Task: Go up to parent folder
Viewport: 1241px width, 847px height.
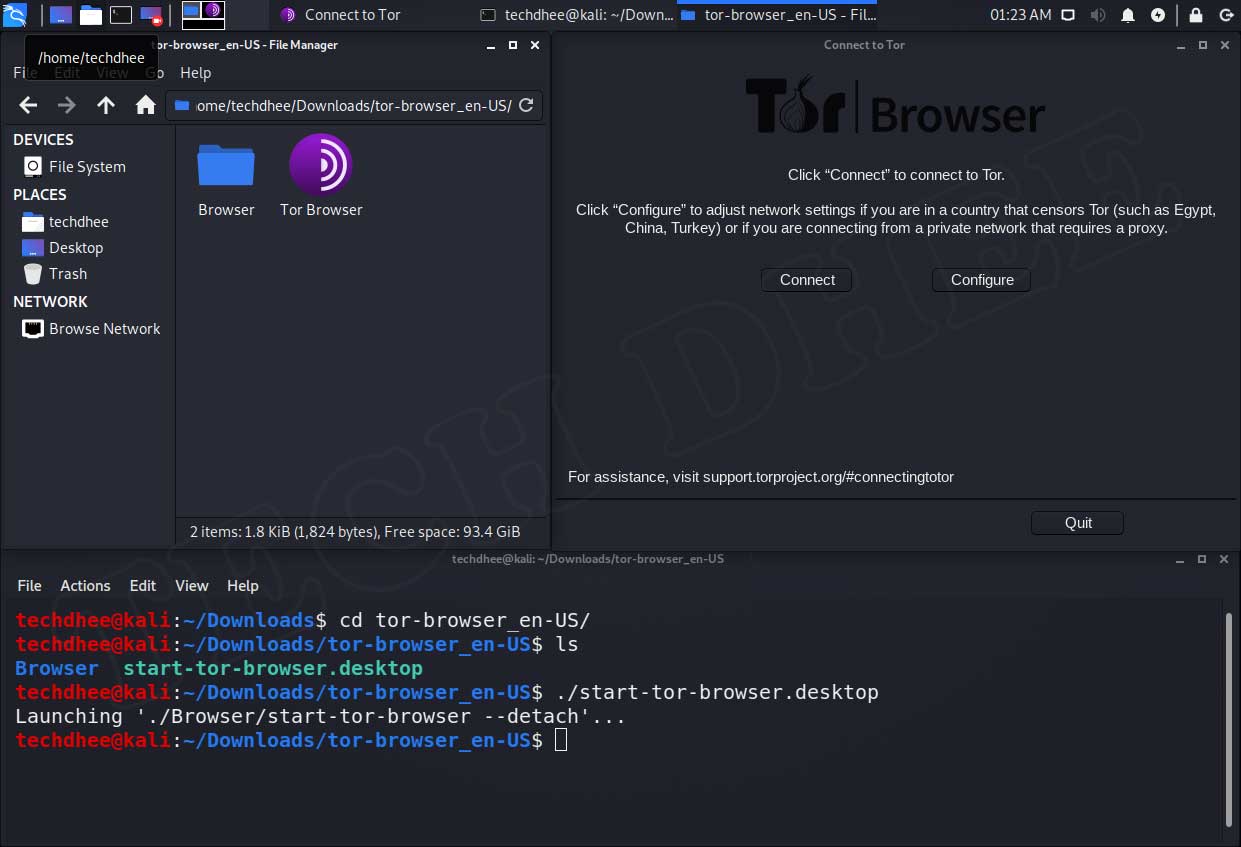Action: pos(106,105)
